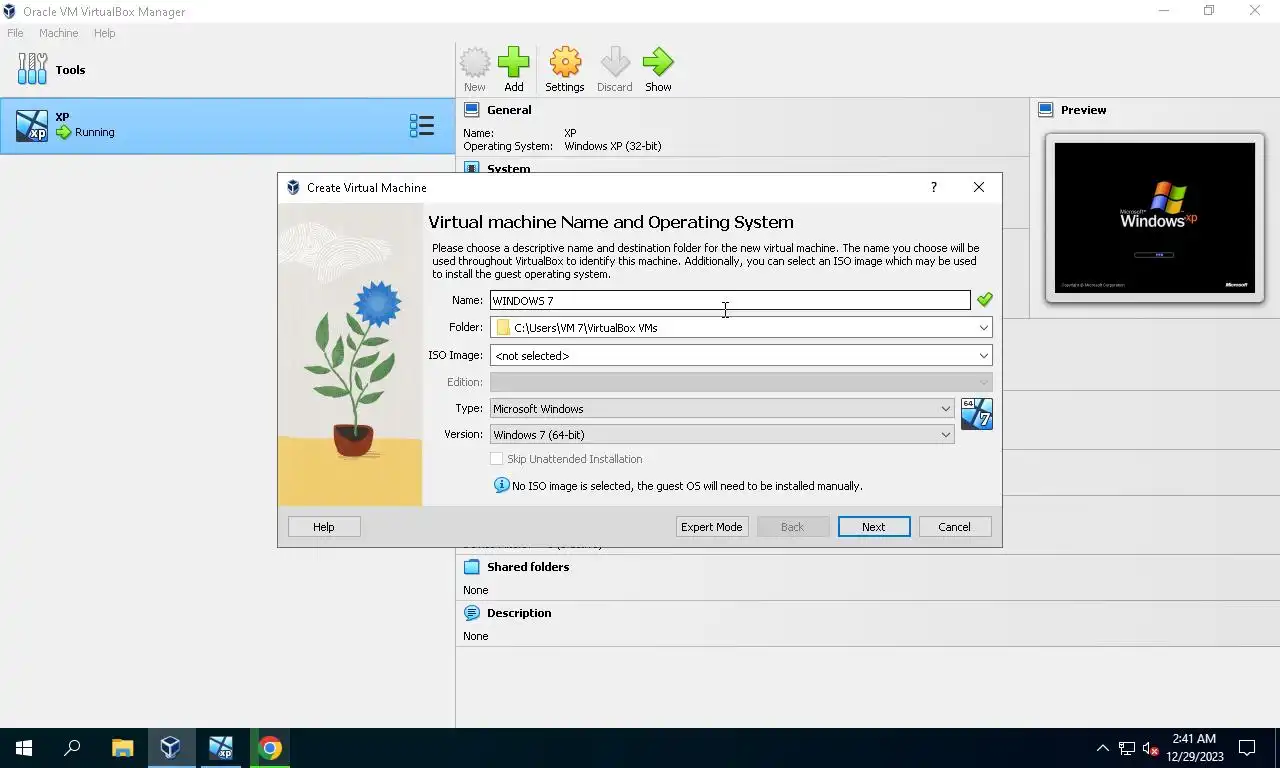Open notification center icon
This screenshot has height=768, width=1280.
[x=1247, y=748]
